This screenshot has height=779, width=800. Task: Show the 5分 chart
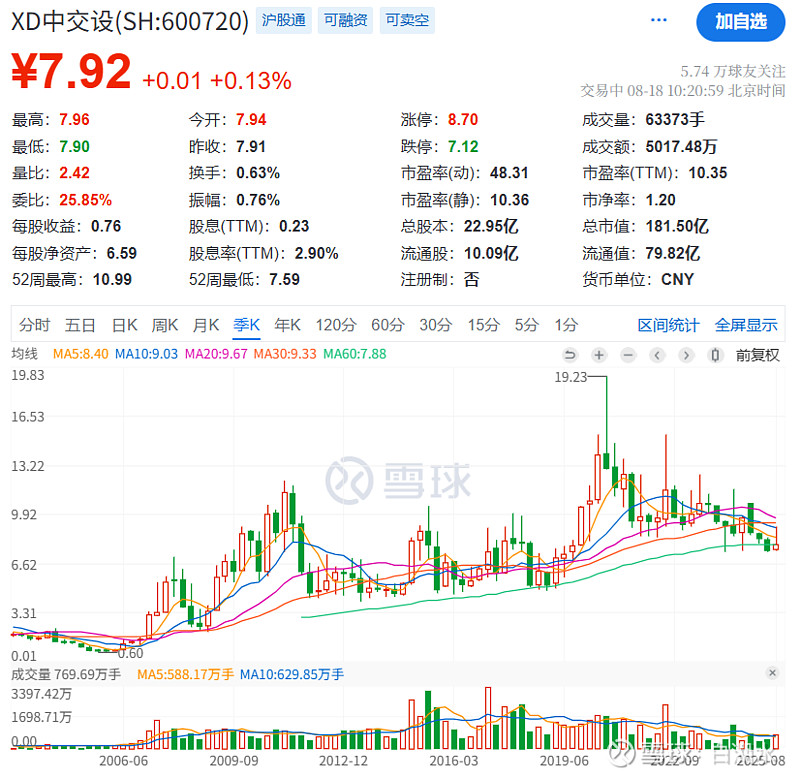click(527, 325)
